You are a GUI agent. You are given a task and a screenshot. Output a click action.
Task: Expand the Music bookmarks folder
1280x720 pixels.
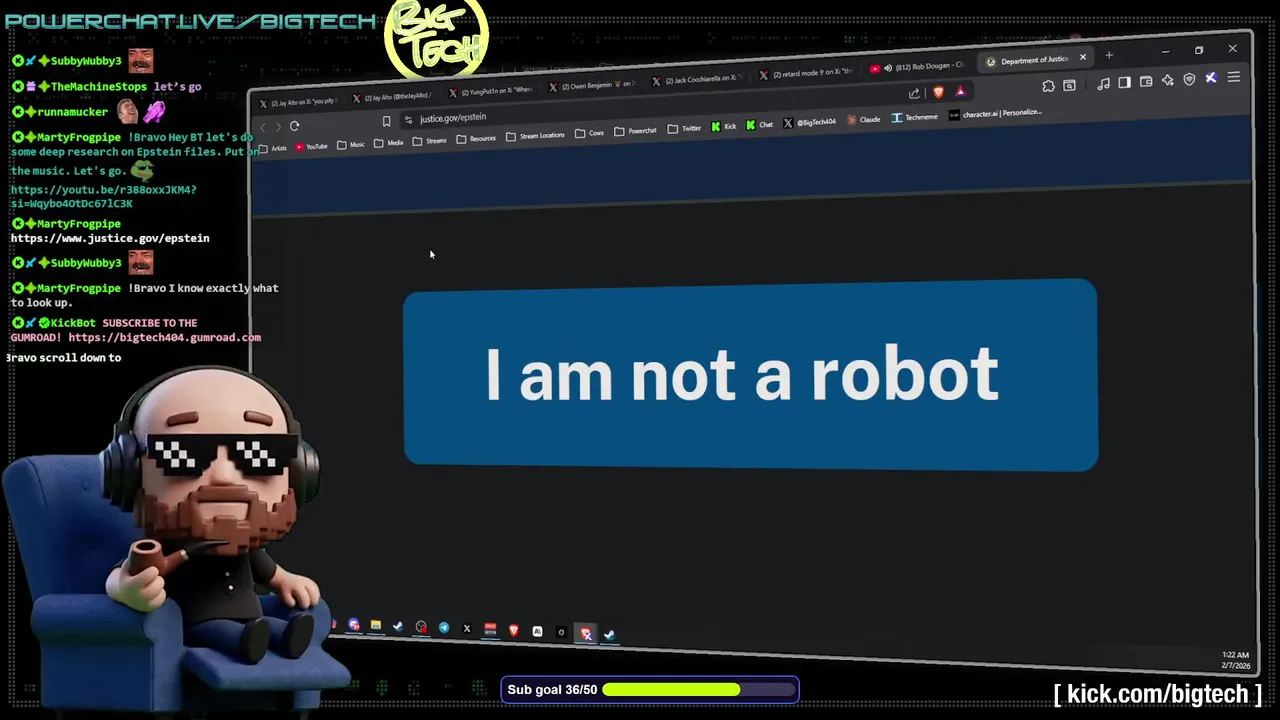(351, 145)
